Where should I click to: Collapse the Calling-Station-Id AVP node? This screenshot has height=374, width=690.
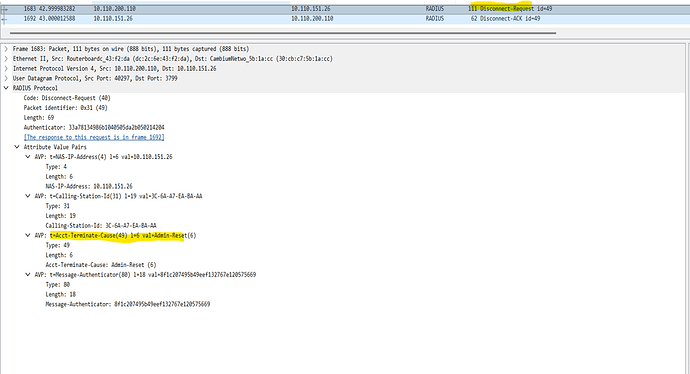click(28, 196)
